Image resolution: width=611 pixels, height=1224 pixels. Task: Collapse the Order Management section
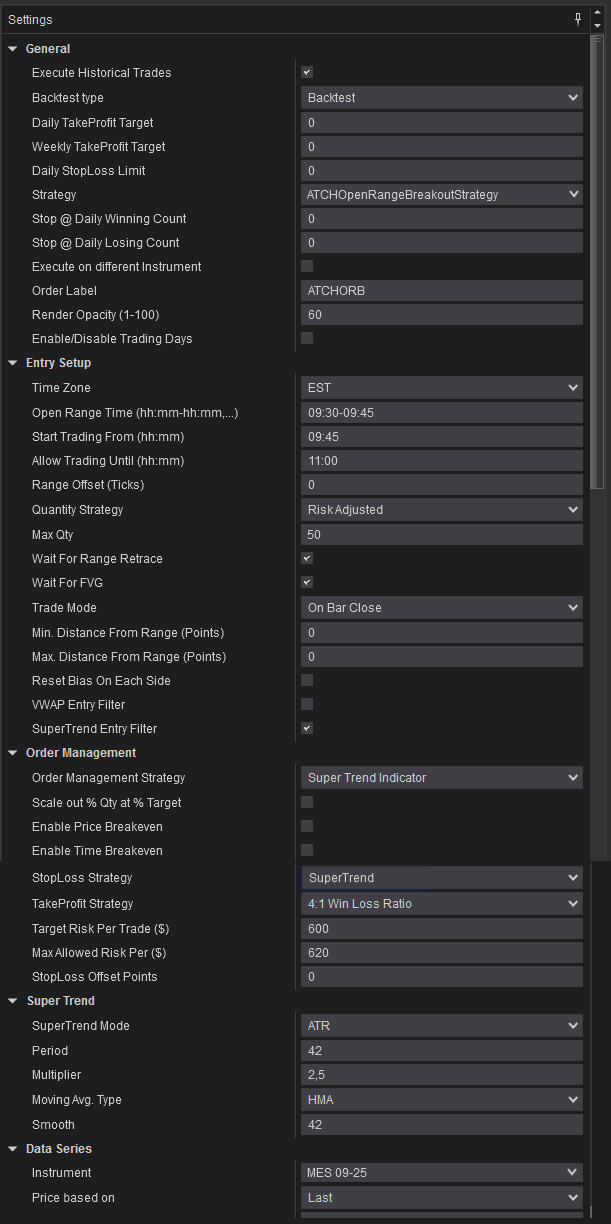[x=13, y=753]
